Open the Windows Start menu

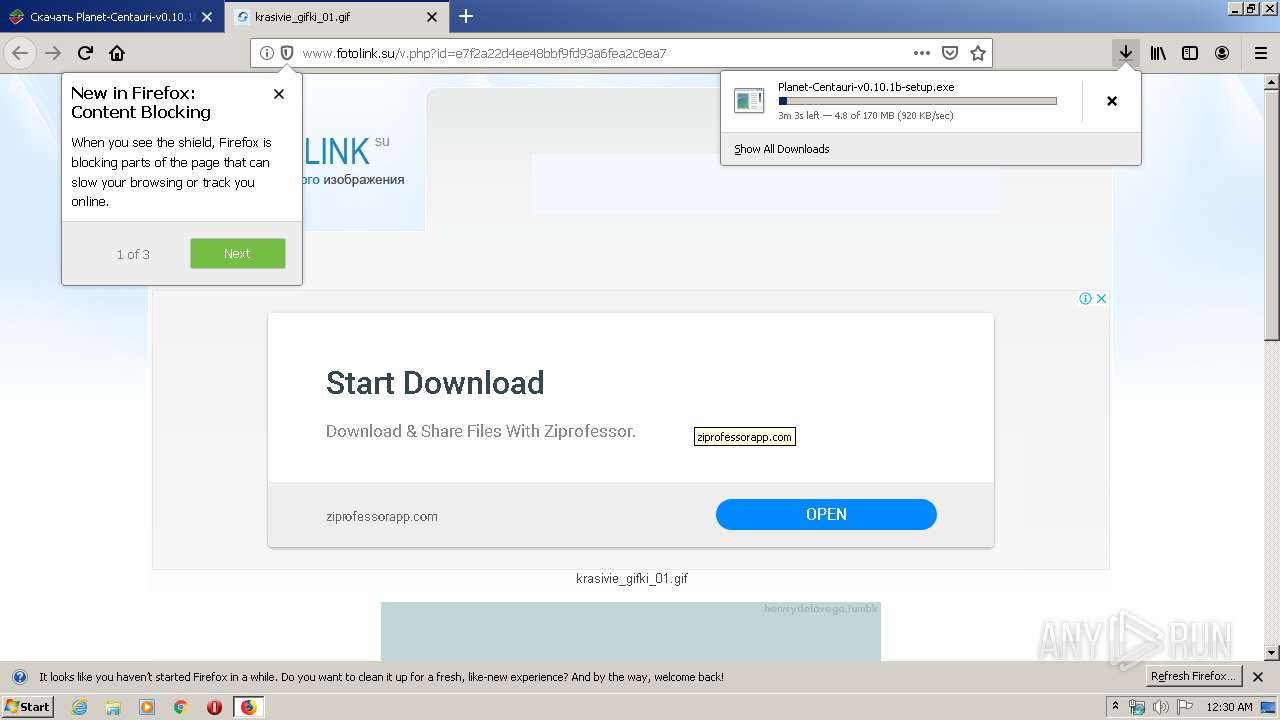tap(27, 706)
